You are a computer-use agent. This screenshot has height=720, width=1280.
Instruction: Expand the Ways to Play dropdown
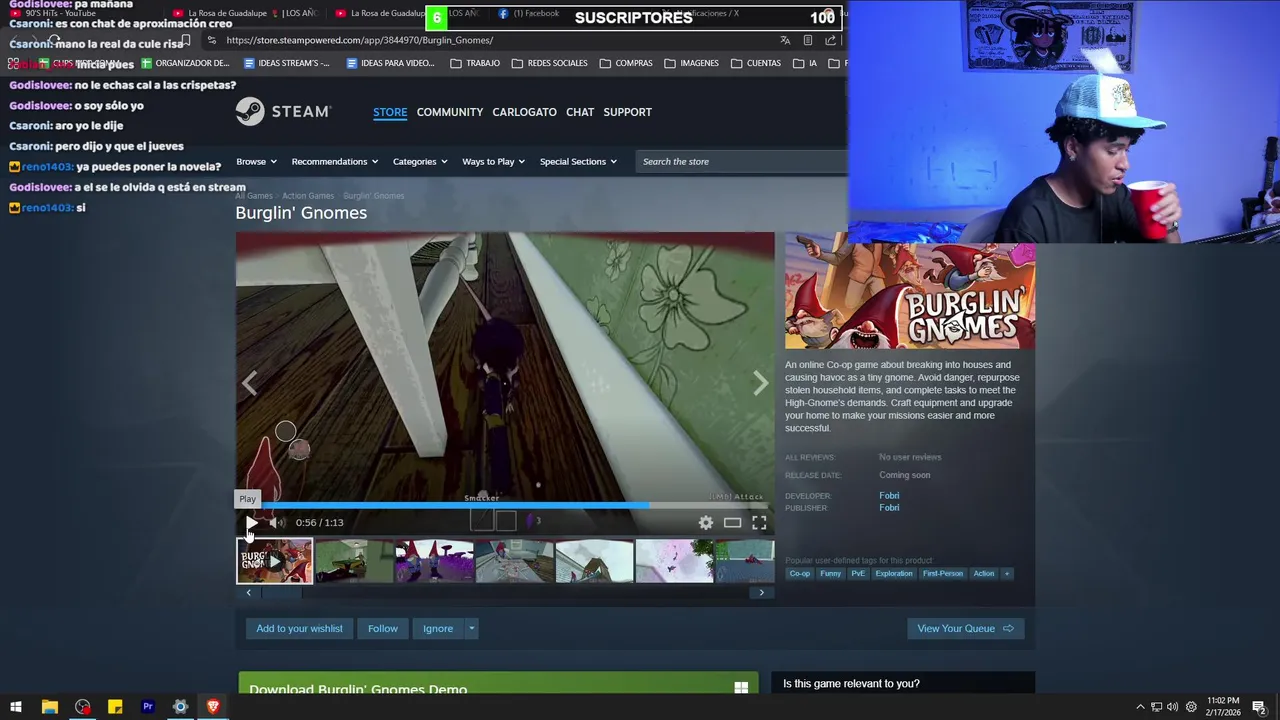point(494,161)
